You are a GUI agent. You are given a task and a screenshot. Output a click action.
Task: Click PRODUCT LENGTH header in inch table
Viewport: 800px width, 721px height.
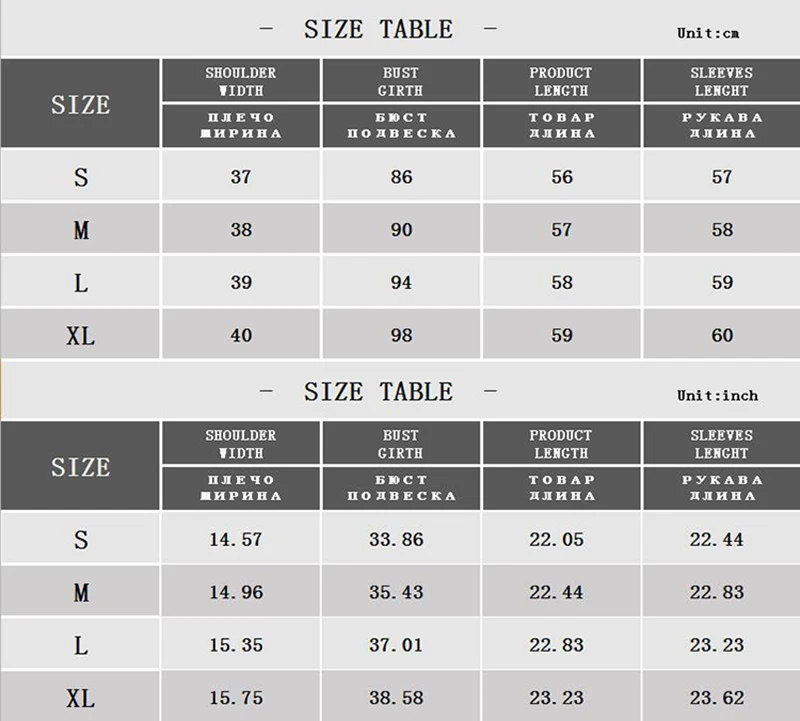(561, 443)
